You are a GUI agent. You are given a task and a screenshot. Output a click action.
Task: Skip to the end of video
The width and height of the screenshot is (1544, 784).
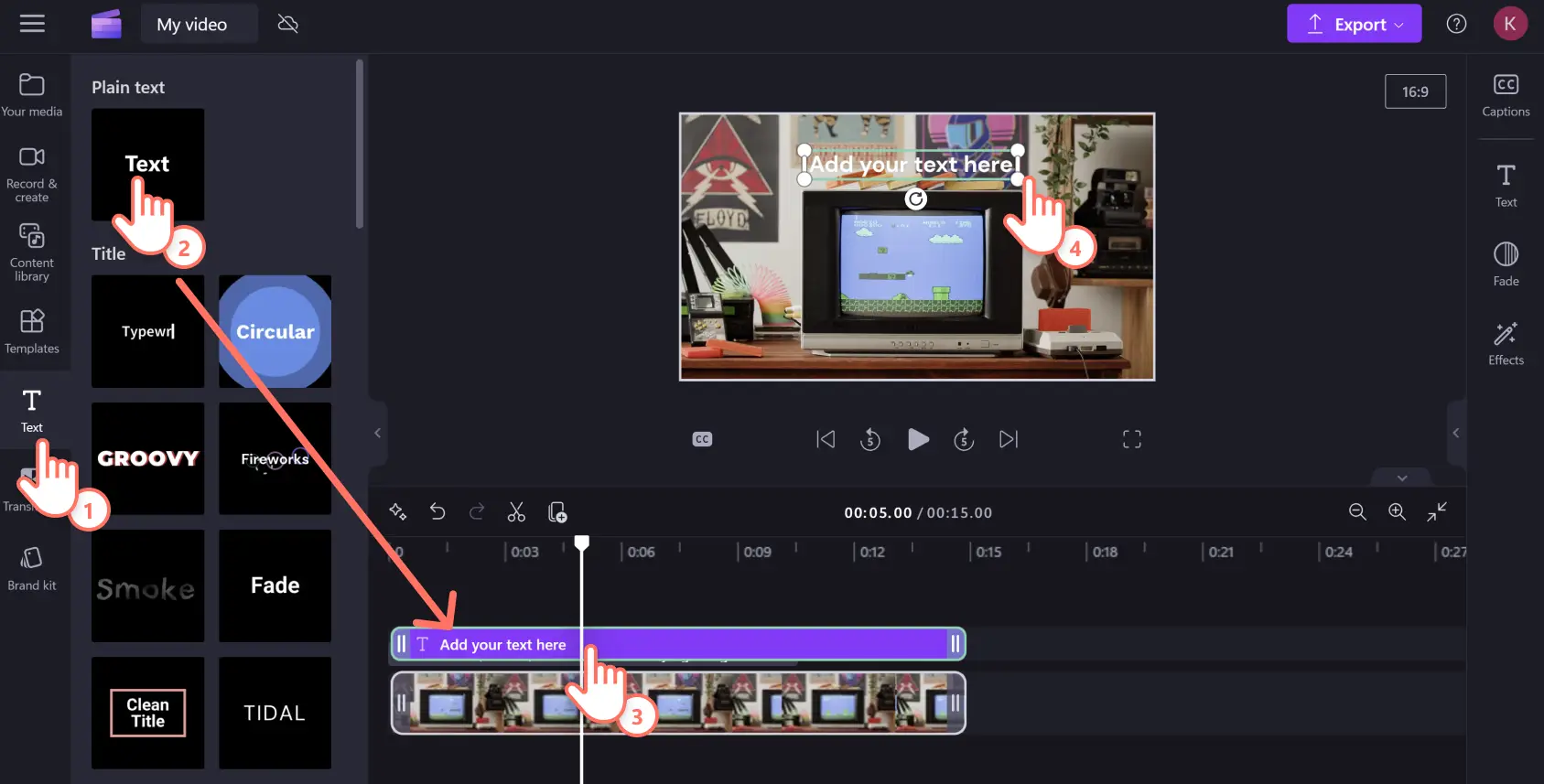click(x=1009, y=439)
